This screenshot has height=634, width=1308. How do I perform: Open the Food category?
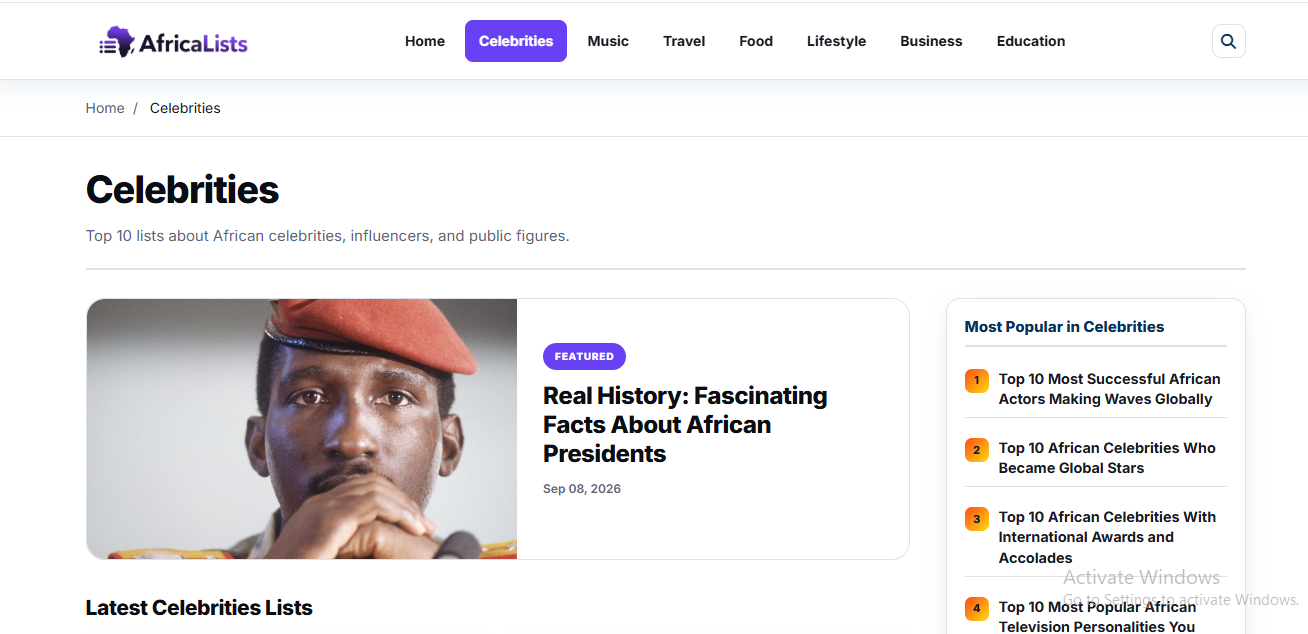[x=756, y=41]
